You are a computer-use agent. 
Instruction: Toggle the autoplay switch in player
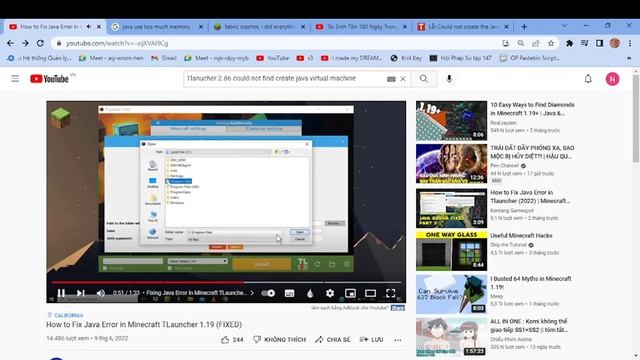coord(268,293)
